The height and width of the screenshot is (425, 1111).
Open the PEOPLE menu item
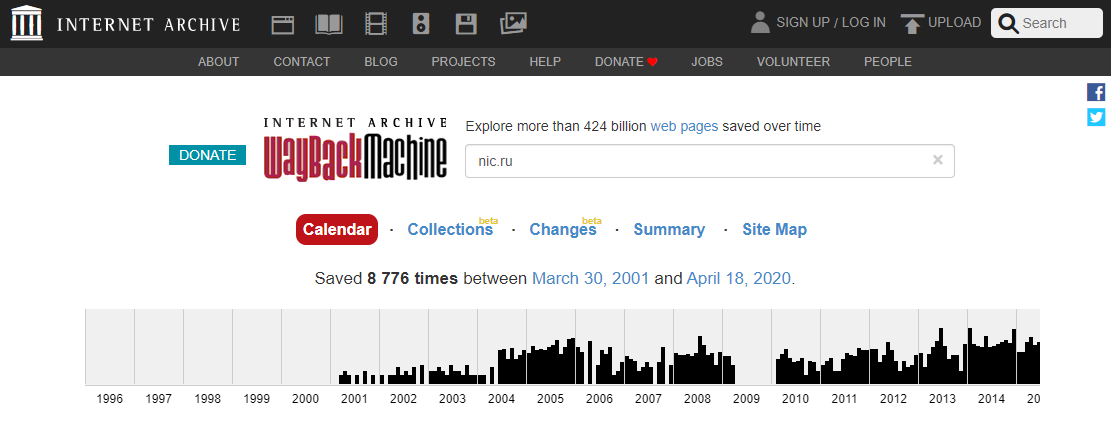click(888, 62)
